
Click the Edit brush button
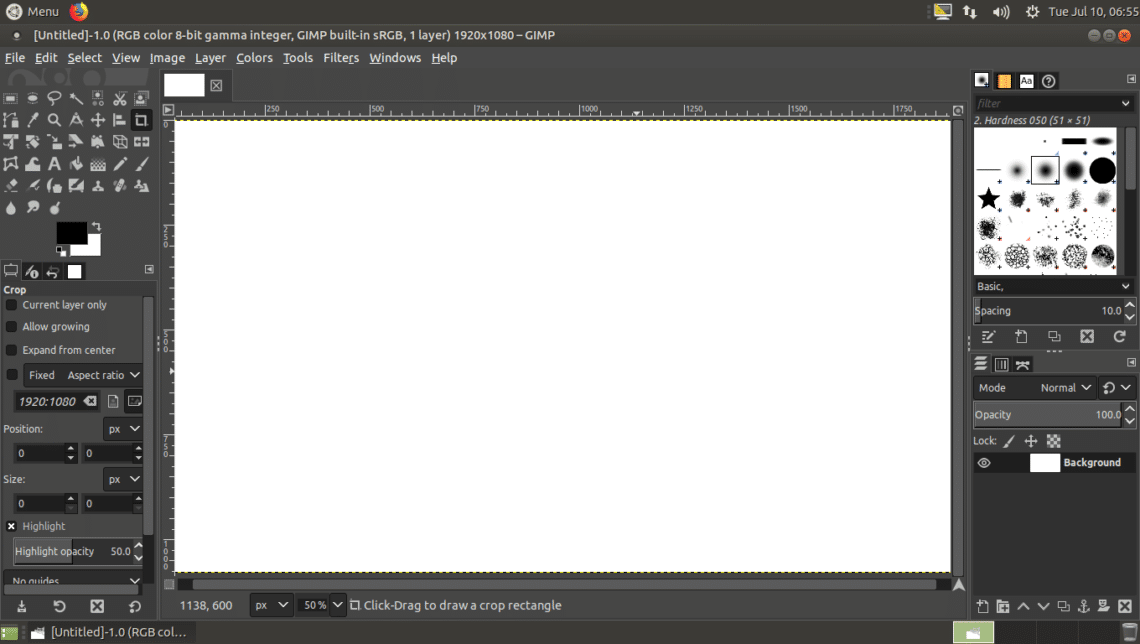pos(987,337)
